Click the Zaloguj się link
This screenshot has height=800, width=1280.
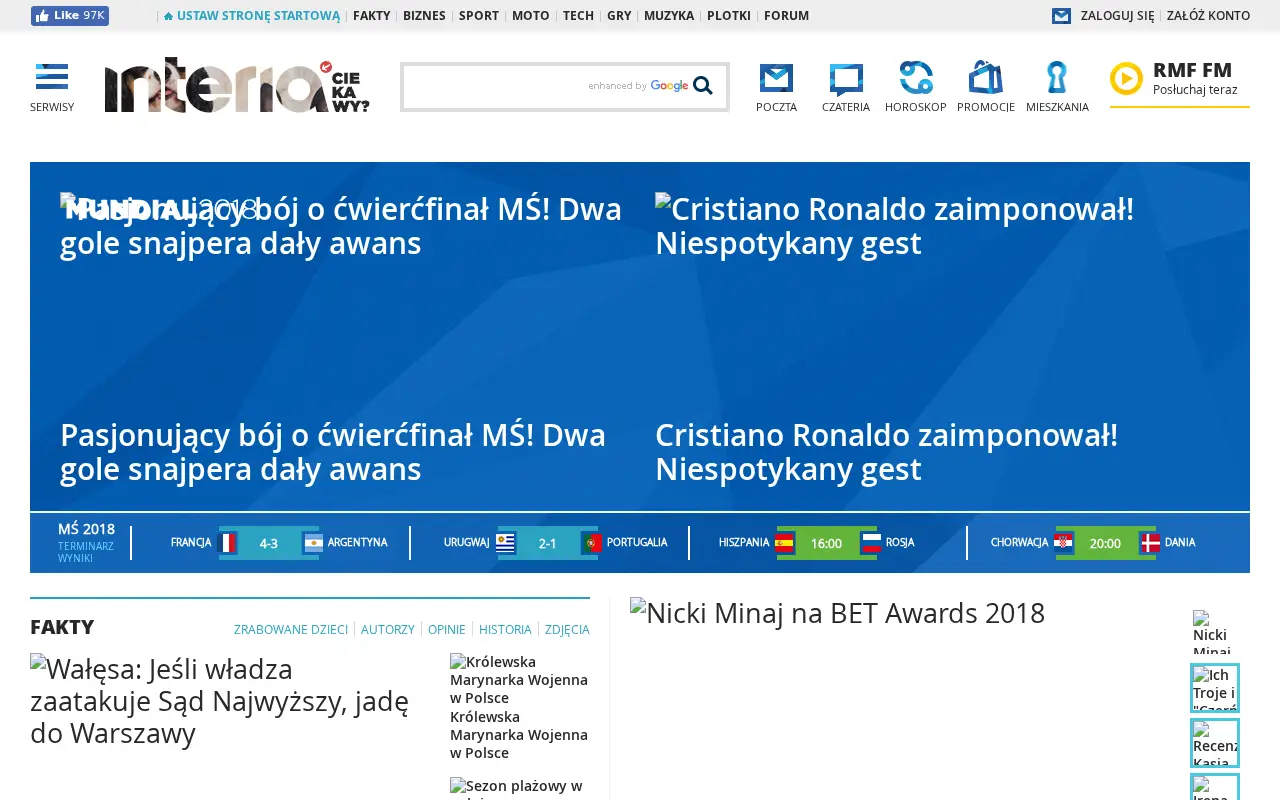[1117, 16]
